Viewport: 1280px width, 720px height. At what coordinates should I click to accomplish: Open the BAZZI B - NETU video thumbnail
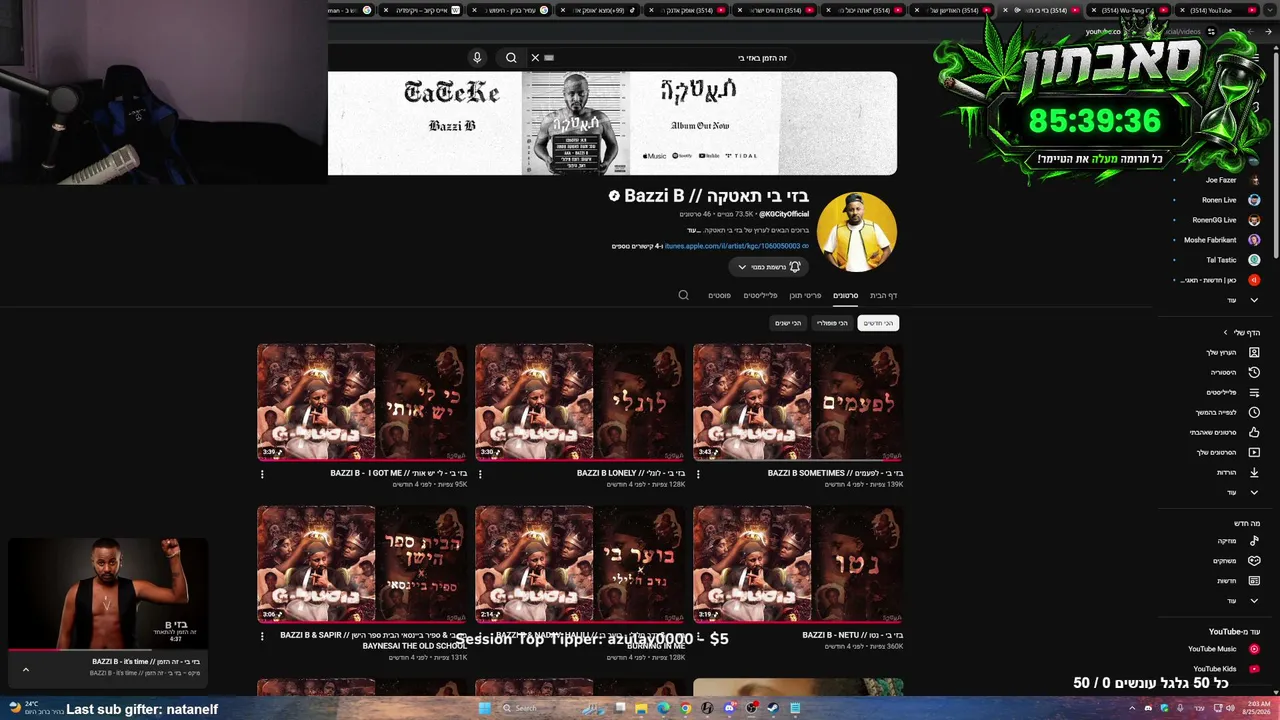(798, 564)
